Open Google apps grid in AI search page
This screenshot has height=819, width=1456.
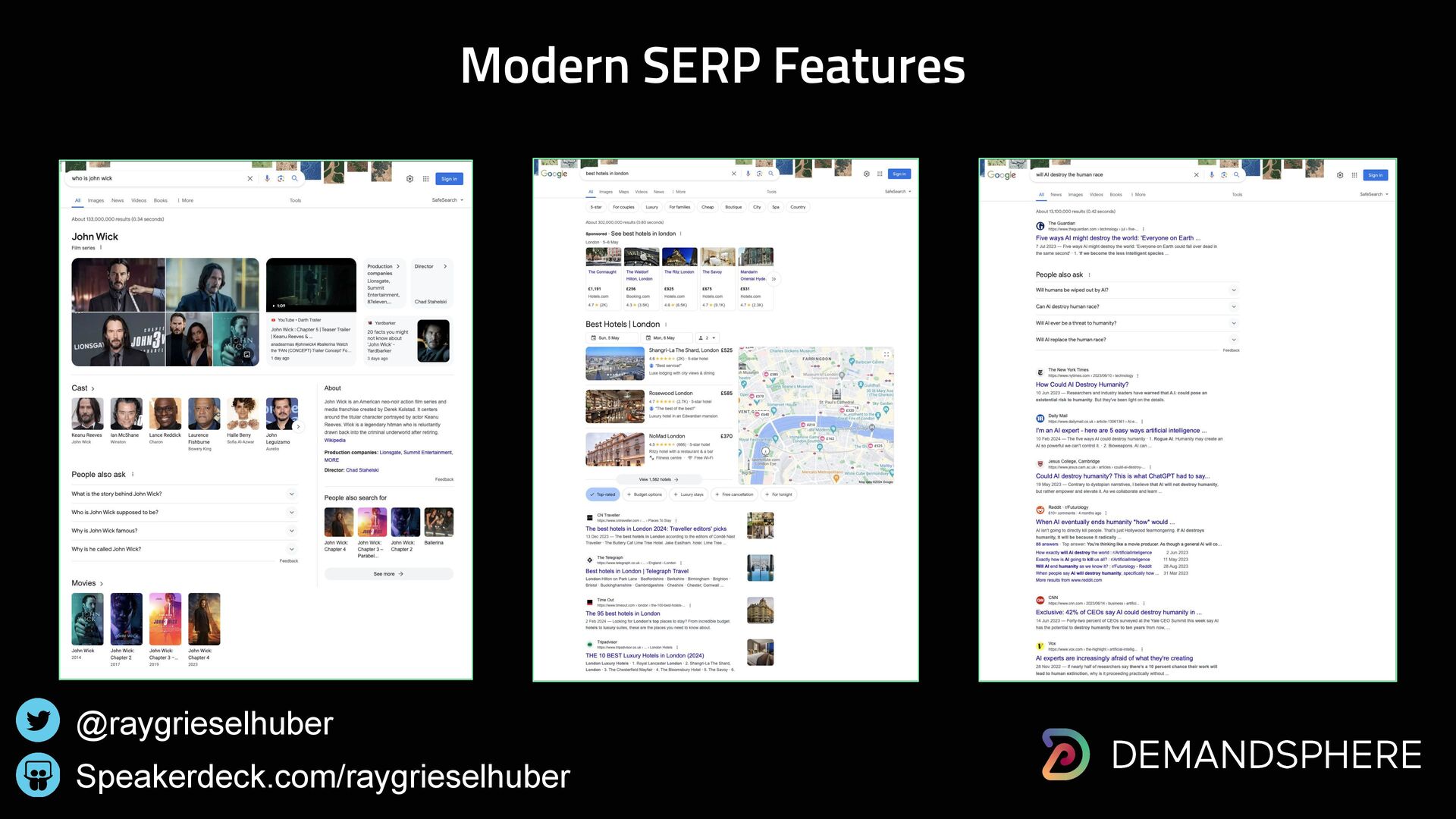1354,175
